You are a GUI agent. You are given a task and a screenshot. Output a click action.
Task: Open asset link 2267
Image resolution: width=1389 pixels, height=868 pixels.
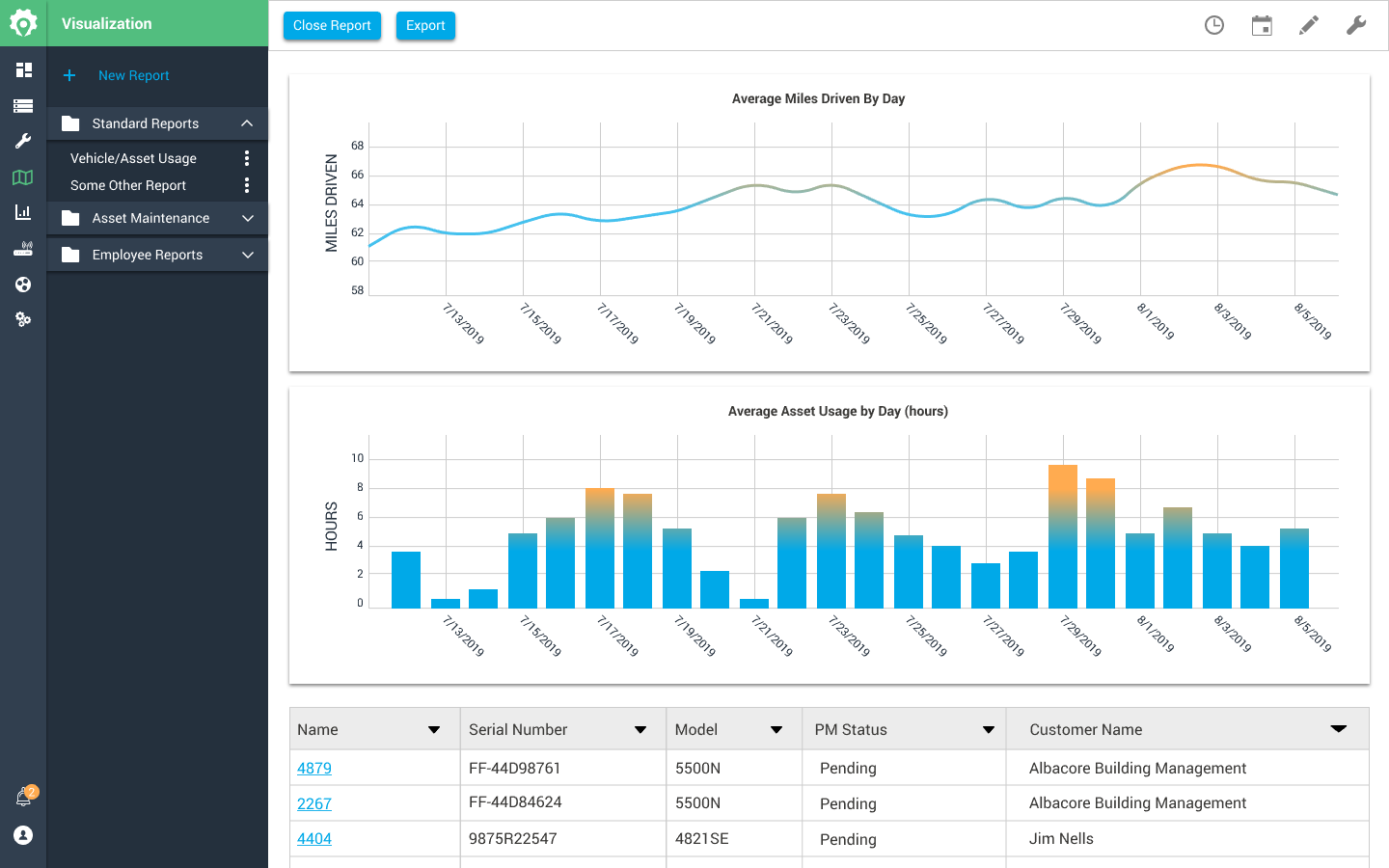(x=314, y=804)
